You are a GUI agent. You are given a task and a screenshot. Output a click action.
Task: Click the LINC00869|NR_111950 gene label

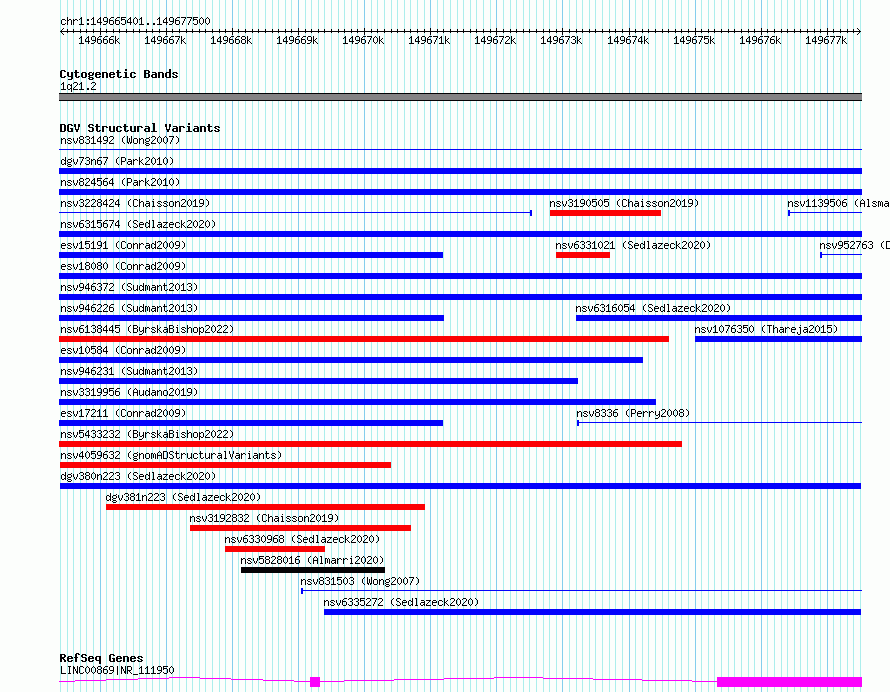pos(117,670)
